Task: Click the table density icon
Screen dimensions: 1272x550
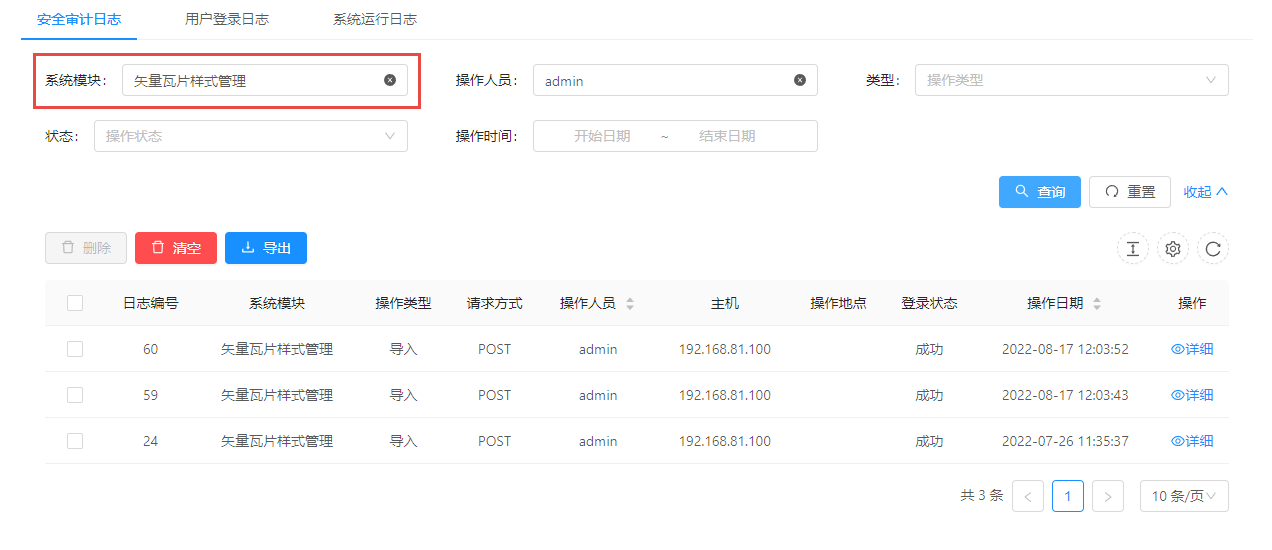Action: pos(1132,249)
